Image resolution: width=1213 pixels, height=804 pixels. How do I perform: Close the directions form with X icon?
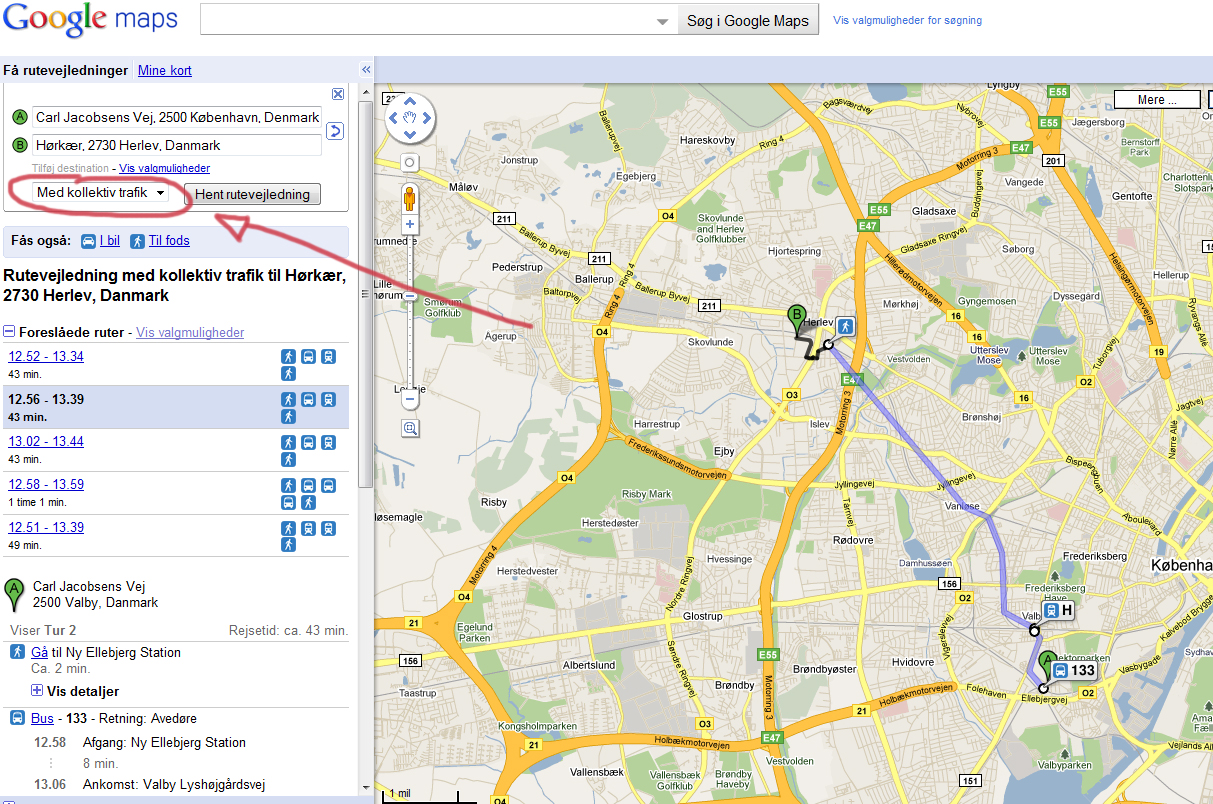tap(338, 94)
